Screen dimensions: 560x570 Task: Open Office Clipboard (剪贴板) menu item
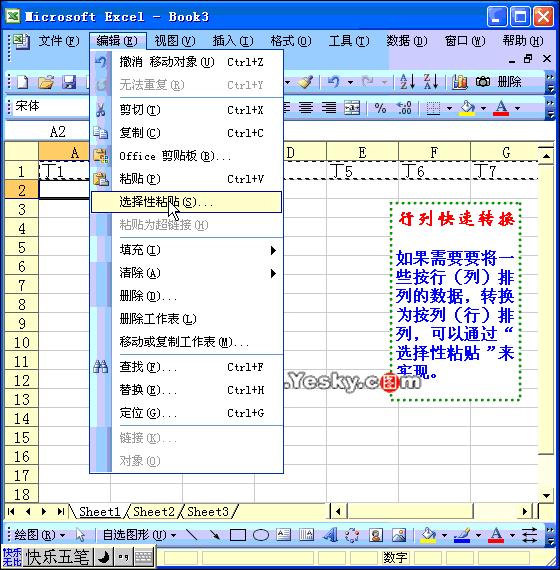tap(187, 156)
